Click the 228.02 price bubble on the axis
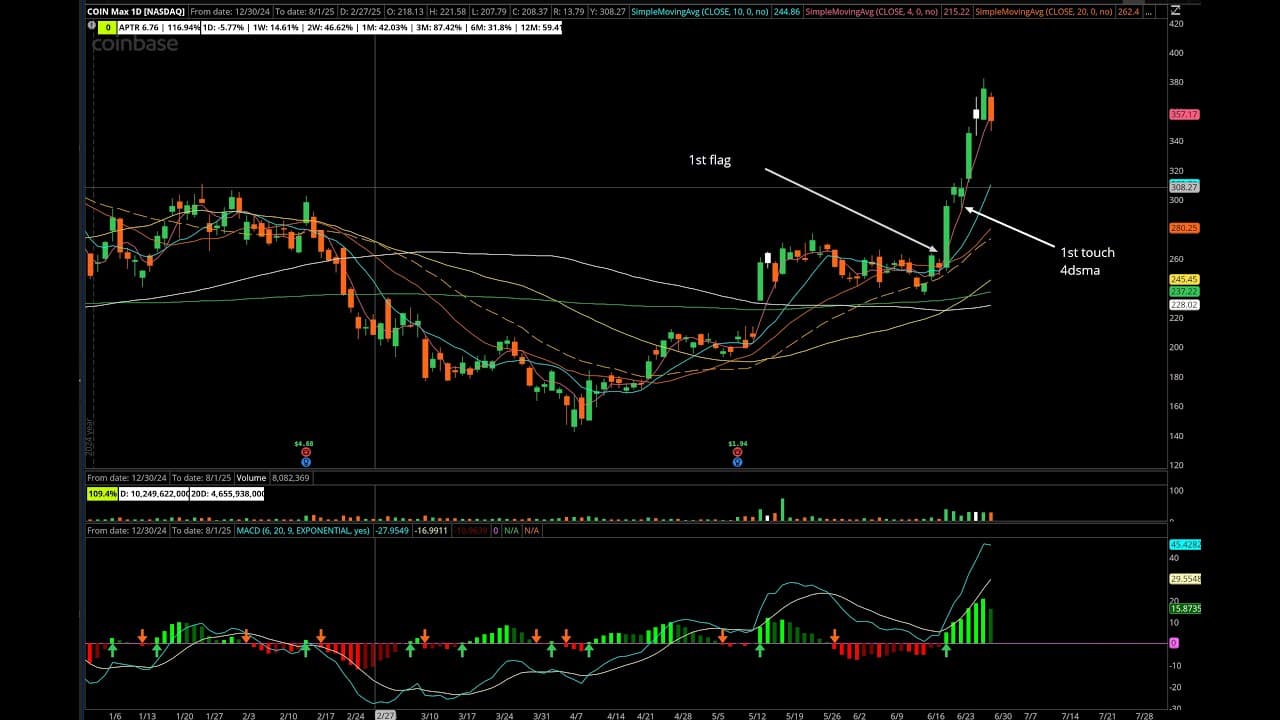This screenshot has height=720, width=1280. pyautogui.click(x=1184, y=305)
